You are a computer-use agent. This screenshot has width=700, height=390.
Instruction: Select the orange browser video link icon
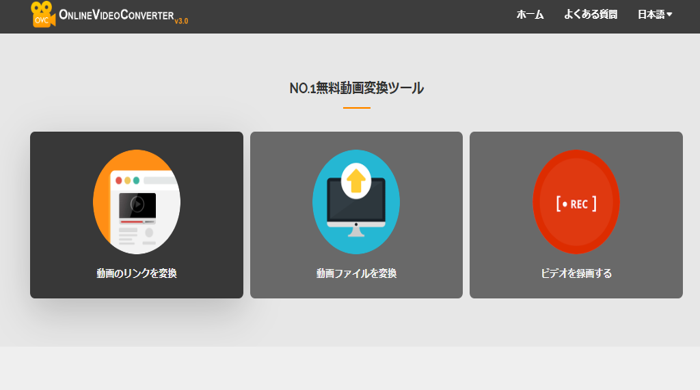[137, 202]
